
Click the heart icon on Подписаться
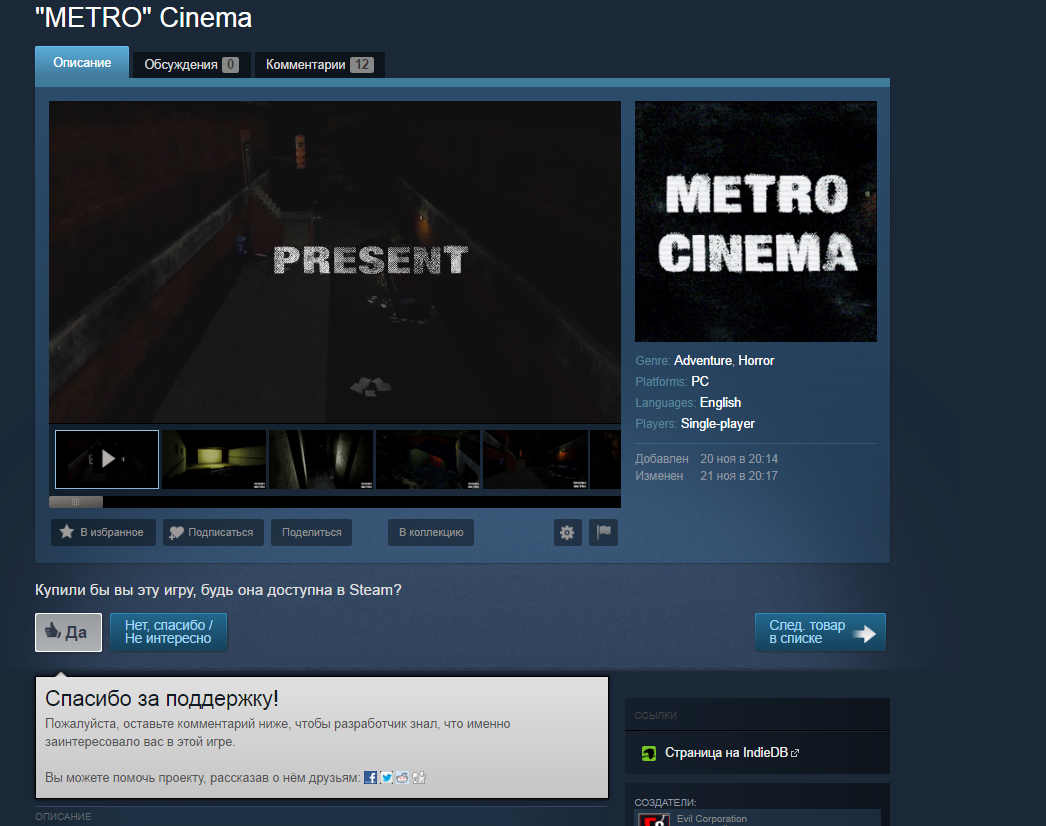(x=176, y=532)
